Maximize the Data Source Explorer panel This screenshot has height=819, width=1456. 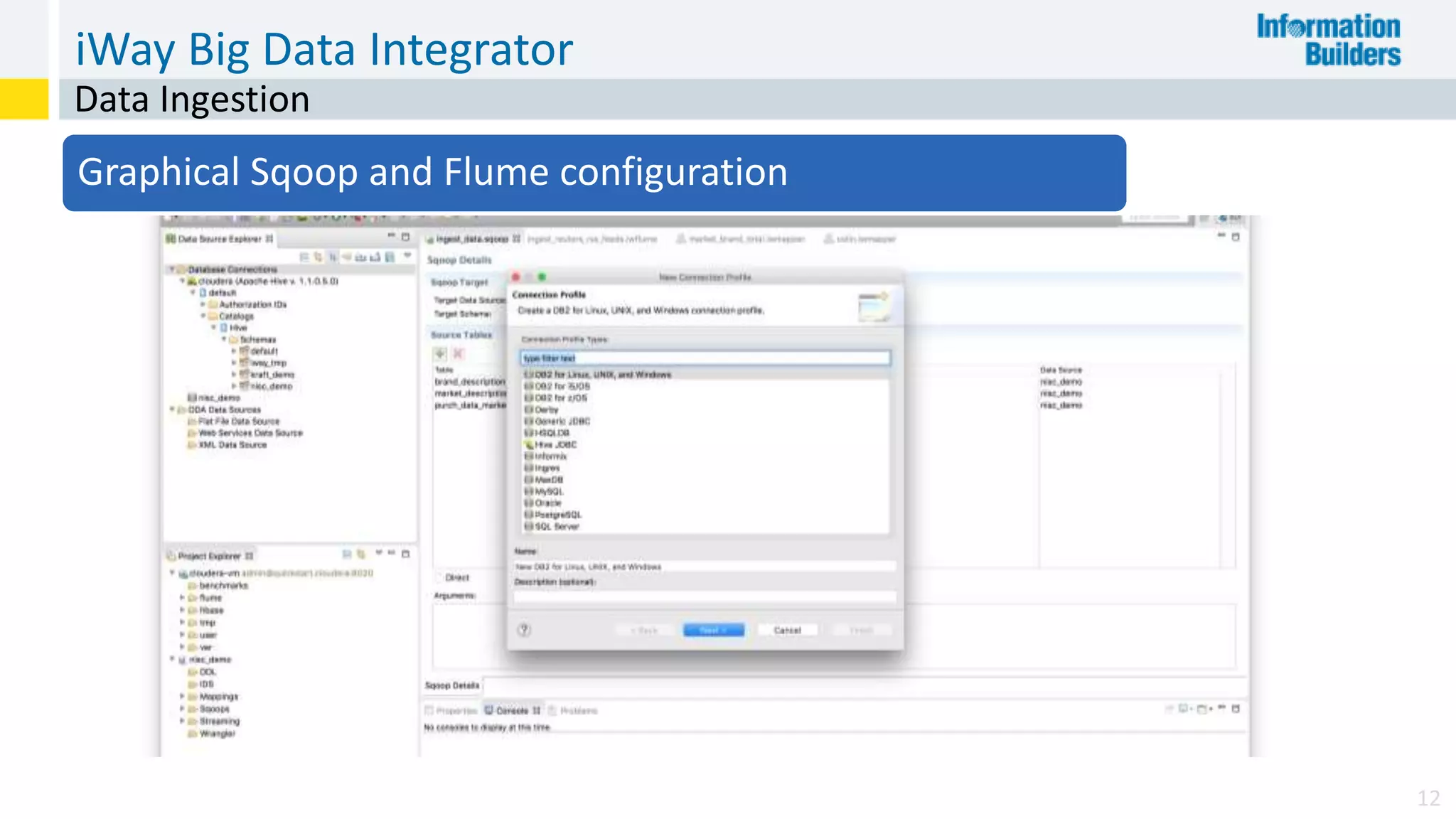tap(406, 237)
